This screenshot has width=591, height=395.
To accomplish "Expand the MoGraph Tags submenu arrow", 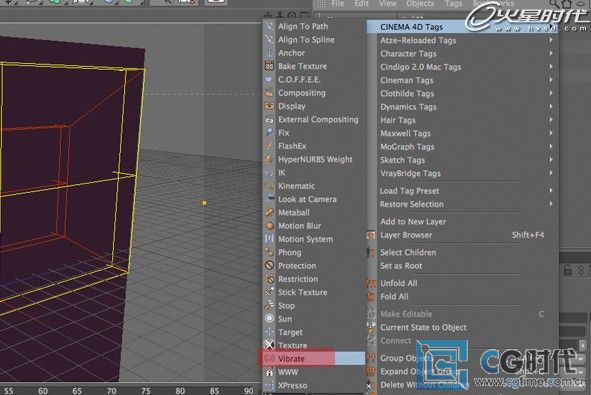I will (551, 146).
